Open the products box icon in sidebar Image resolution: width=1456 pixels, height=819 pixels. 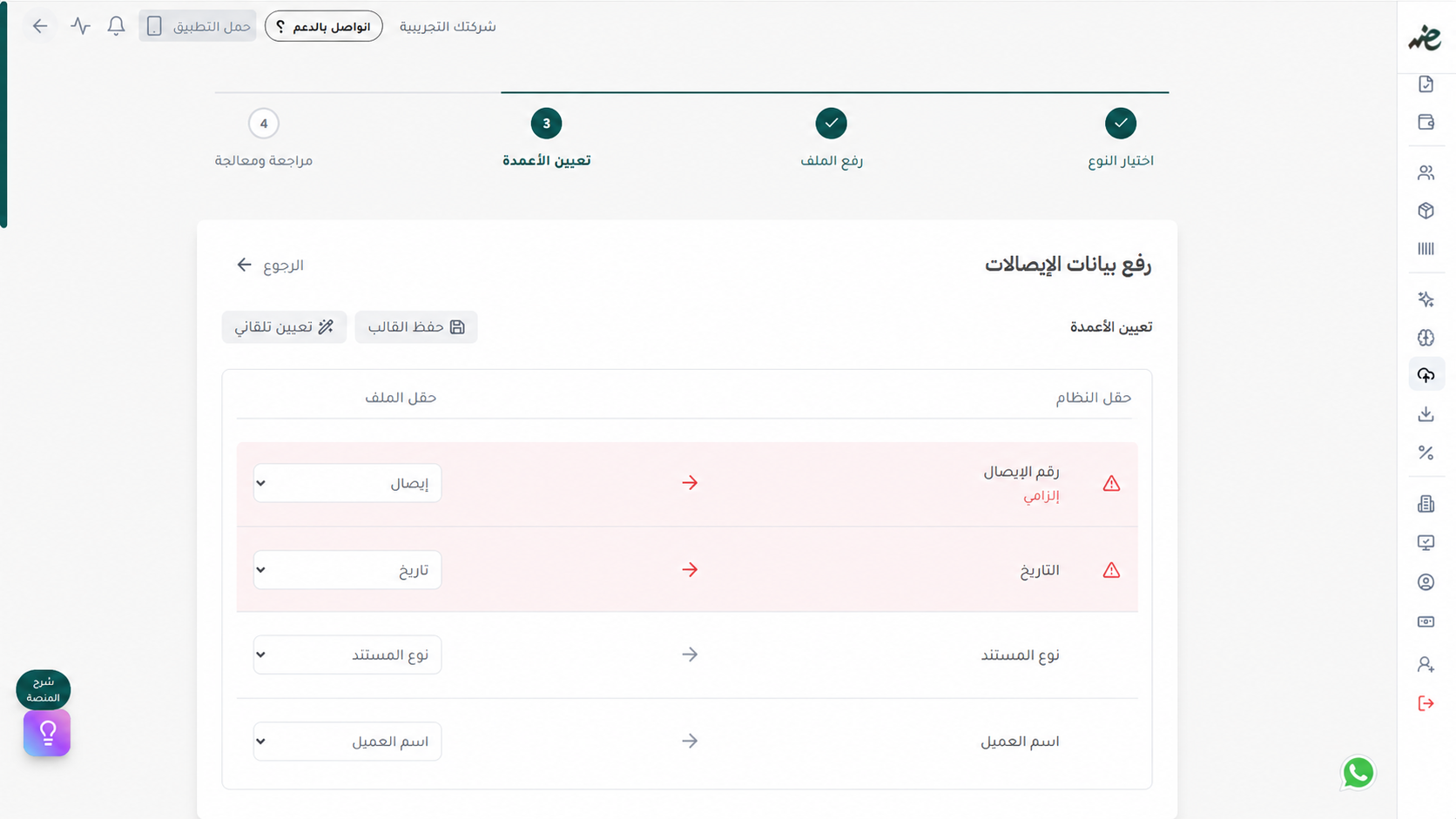(1426, 211)
